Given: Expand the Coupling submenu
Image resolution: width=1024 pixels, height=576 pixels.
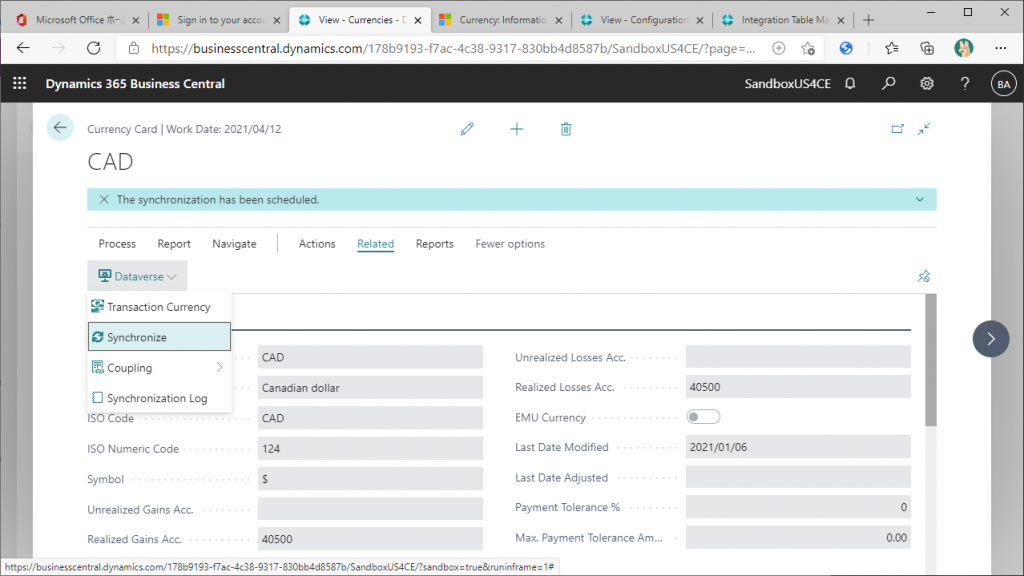Looking at the screenshot, I should click(159, 368).
